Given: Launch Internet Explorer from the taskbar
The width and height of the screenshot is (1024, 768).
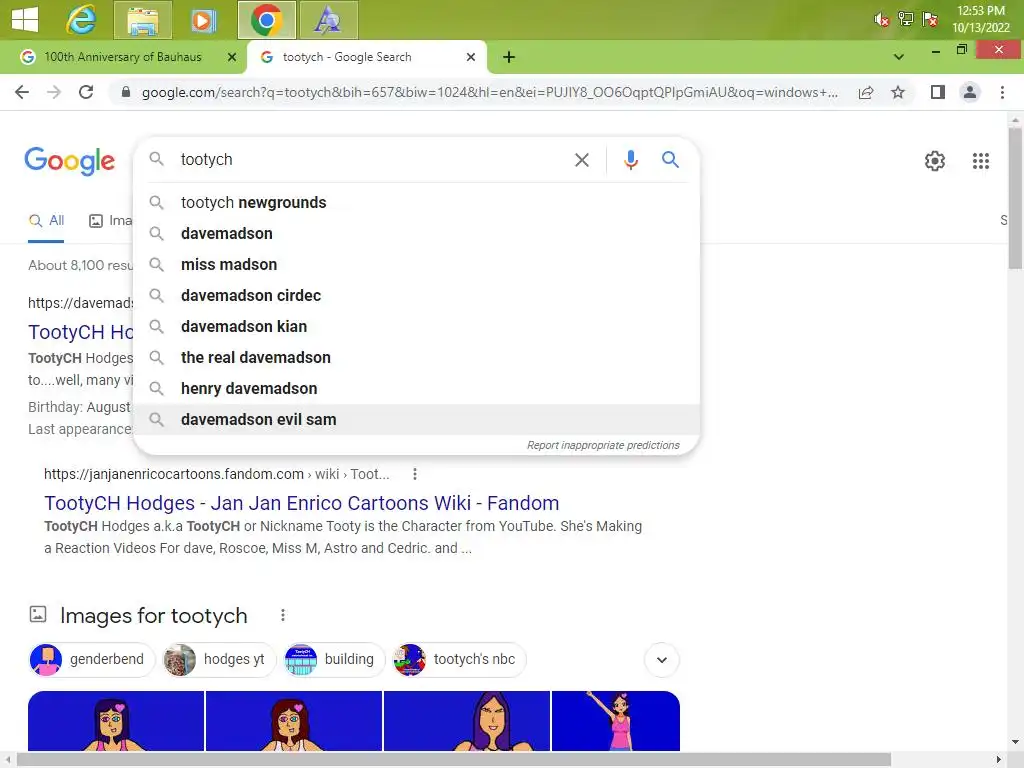Looking at the screenshot, I should (81, 20).
